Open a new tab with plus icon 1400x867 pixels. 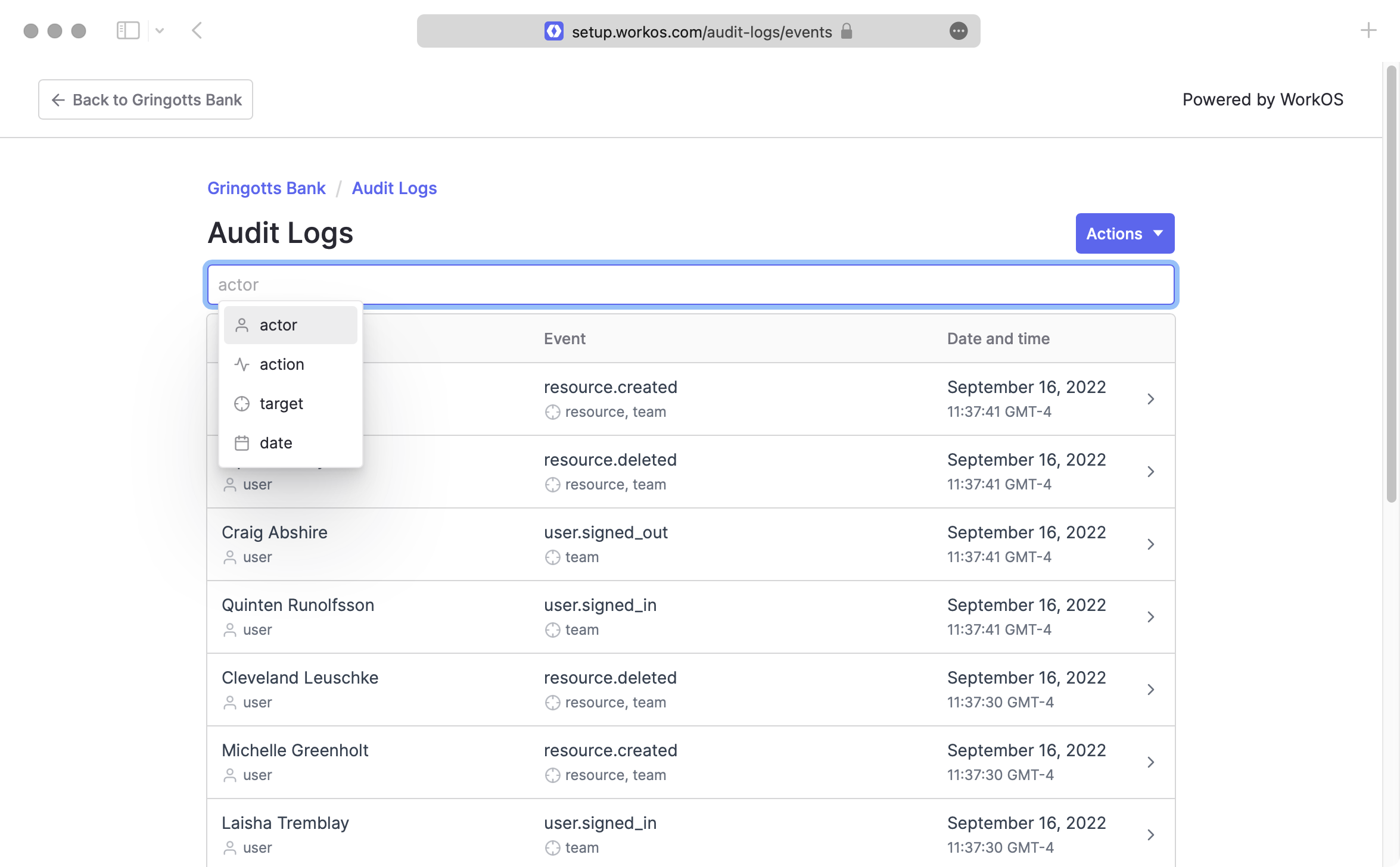point(1368,30)
